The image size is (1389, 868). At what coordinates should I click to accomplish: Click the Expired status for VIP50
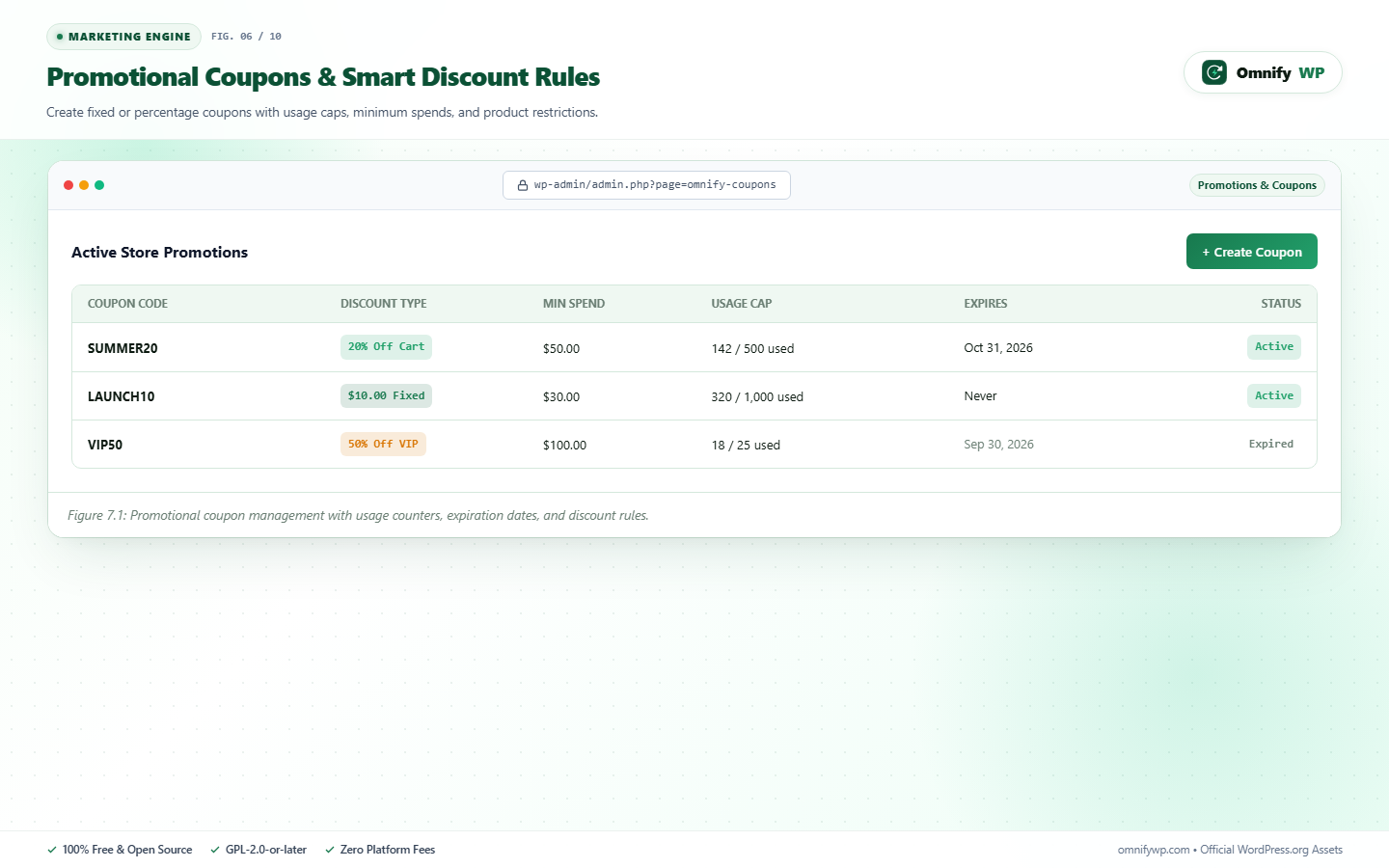pos(1271,444)
